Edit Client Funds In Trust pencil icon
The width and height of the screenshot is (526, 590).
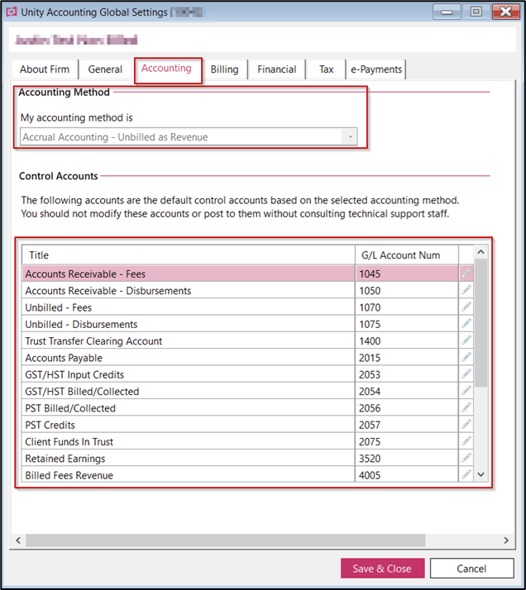[466, 441]
